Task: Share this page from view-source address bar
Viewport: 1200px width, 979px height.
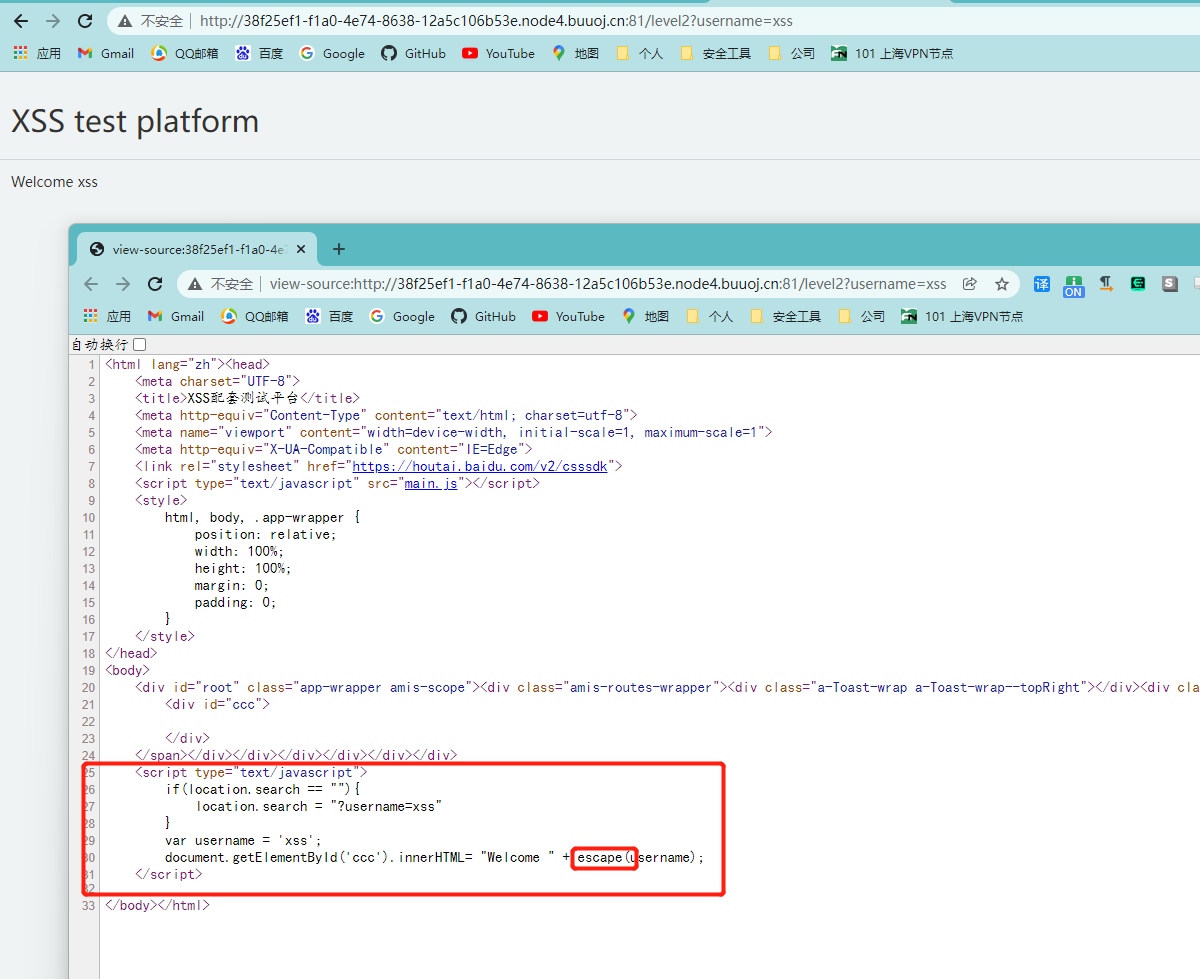Action: (970, 284)
